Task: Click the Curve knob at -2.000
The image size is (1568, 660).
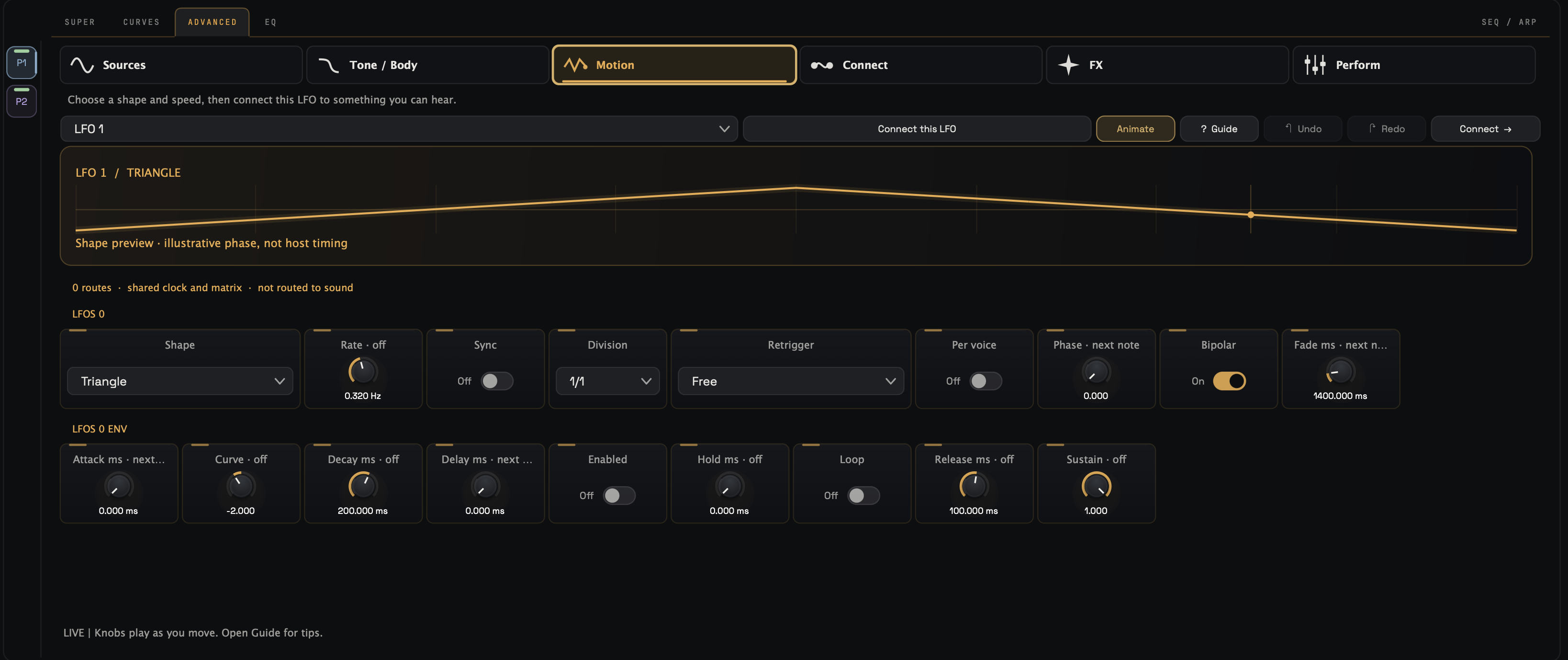Action: (241, 486)
